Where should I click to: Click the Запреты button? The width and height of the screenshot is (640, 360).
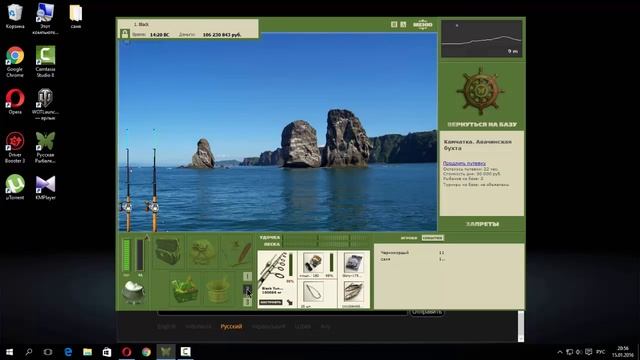[x=482, y=224]
